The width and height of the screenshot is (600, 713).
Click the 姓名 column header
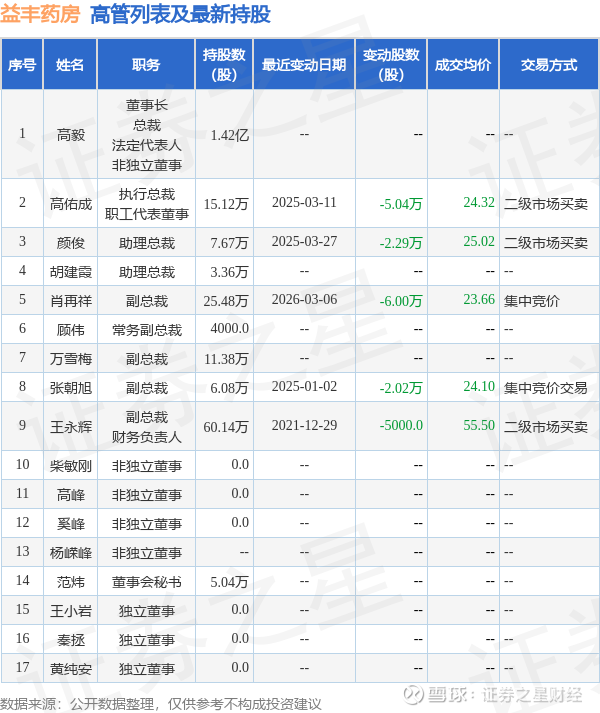tap(70, 65)
